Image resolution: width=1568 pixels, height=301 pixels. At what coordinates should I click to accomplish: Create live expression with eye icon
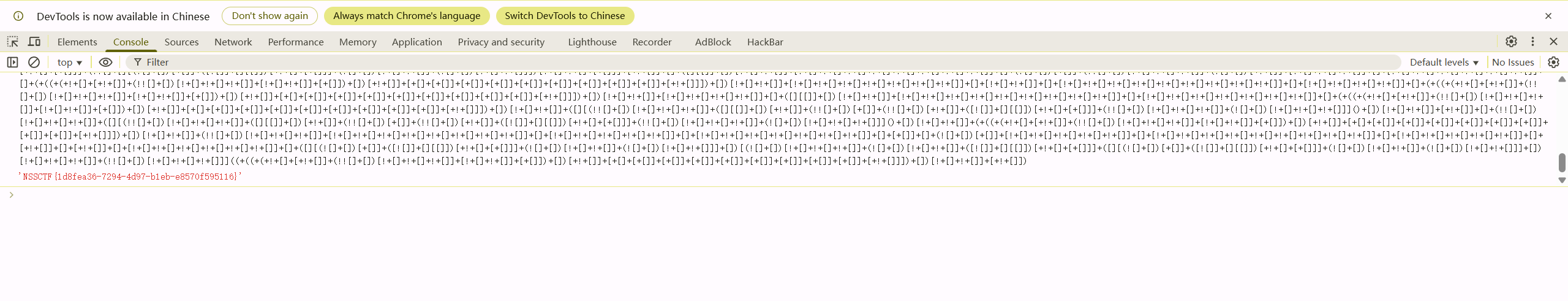pos(105,62)
